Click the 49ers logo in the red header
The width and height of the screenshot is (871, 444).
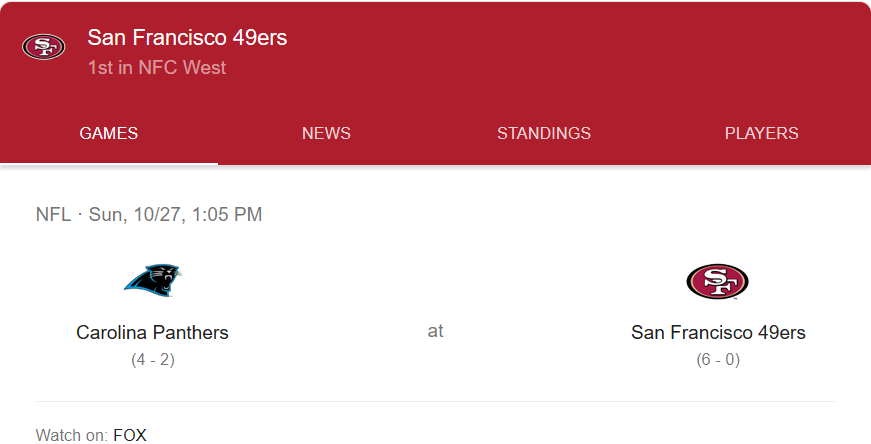point(43,47)
